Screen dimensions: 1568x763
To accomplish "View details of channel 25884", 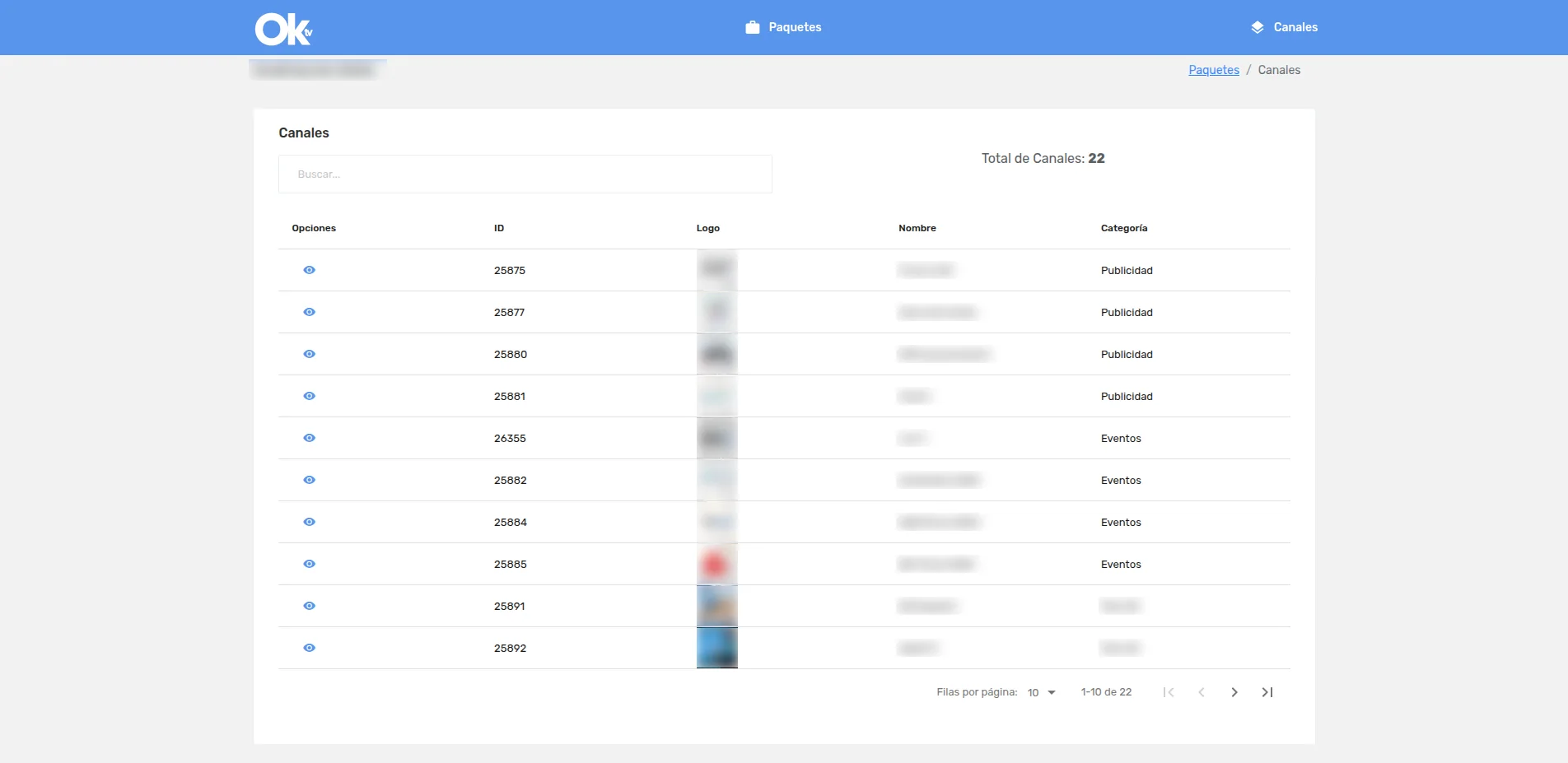I will (x=309, y=522).
